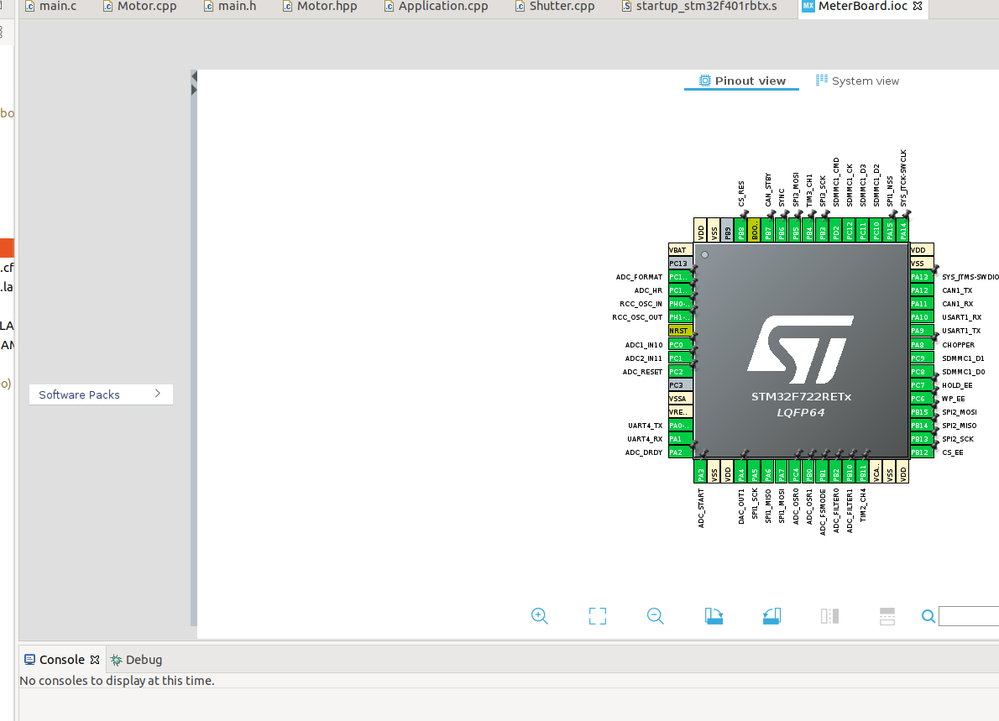This screenshot has height=721, width=999.
Task: Select the PC1.. pin labeled ADC_FORMAT
Action: tap(680, 277)
